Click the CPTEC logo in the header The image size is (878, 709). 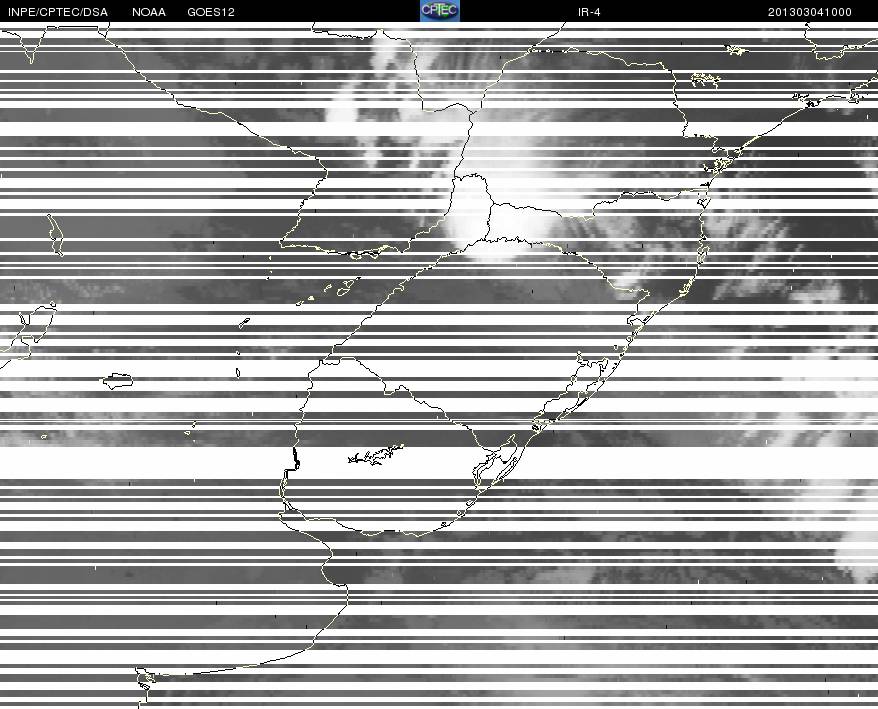point(440,11)
